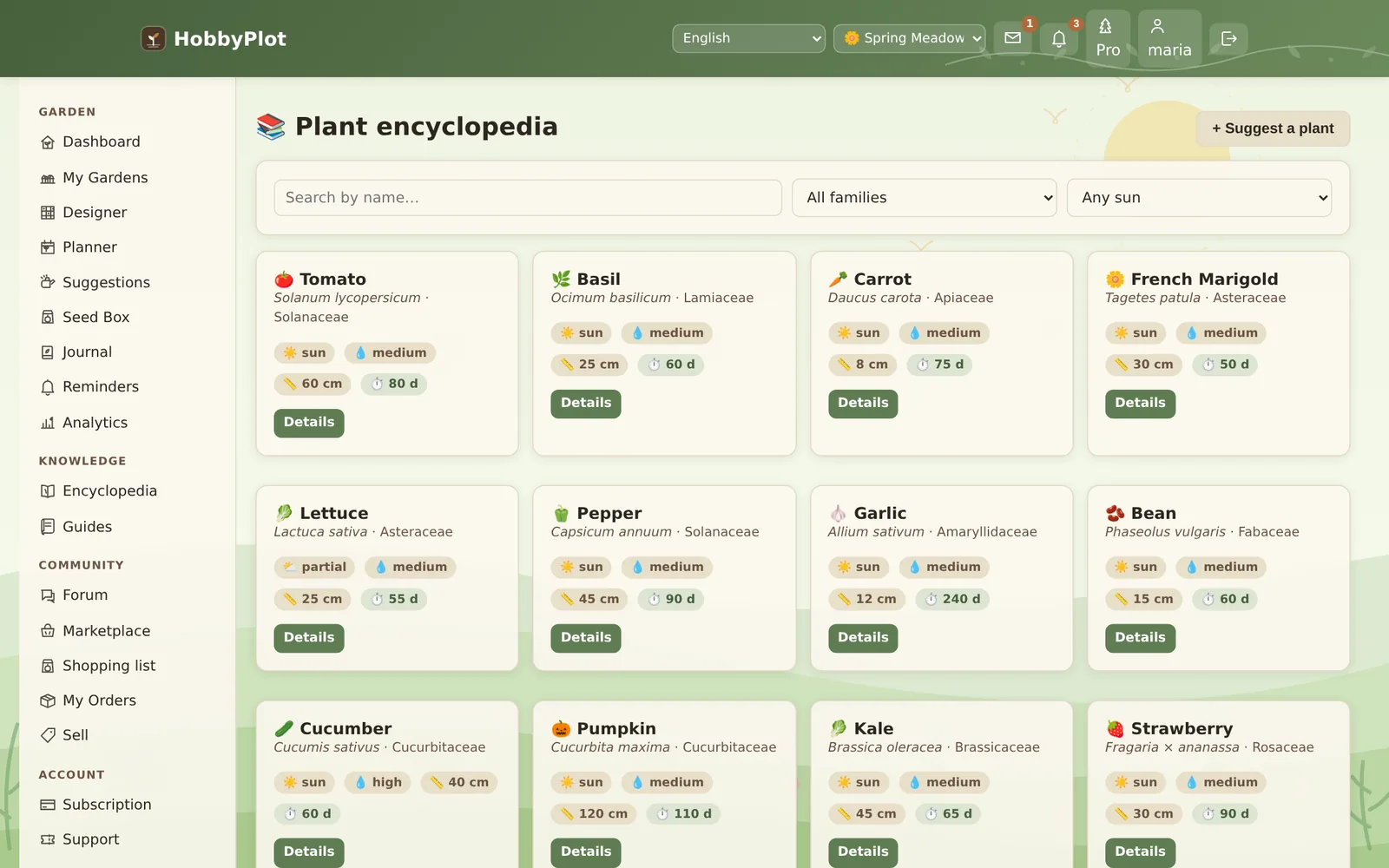
Task: Click the My Gardens sidebar icon
Action: 48,178
